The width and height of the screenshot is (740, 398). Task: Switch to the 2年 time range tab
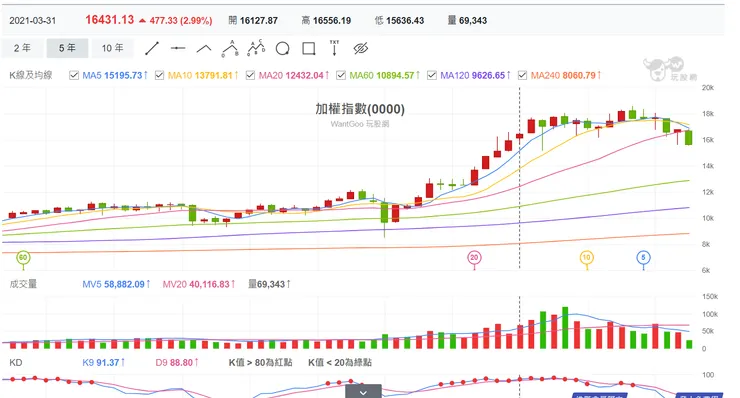(x=22, y=48)
